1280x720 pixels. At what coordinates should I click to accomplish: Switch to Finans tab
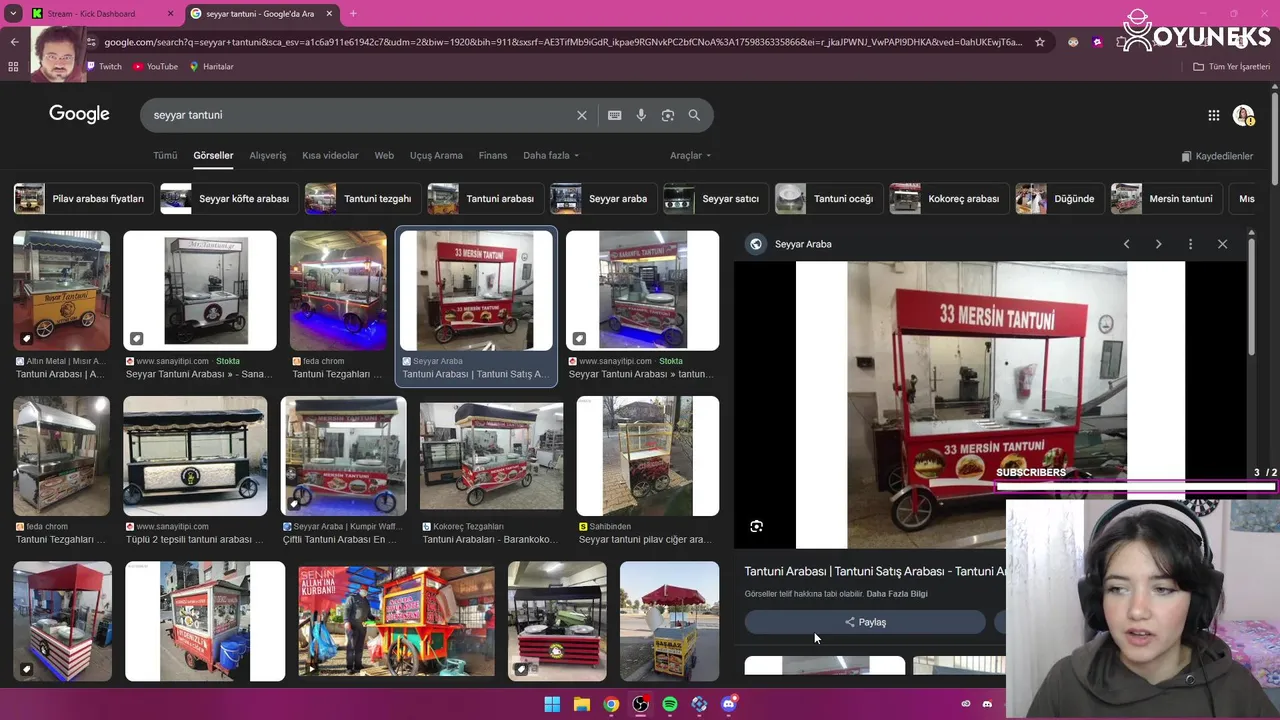pos(493,156)
